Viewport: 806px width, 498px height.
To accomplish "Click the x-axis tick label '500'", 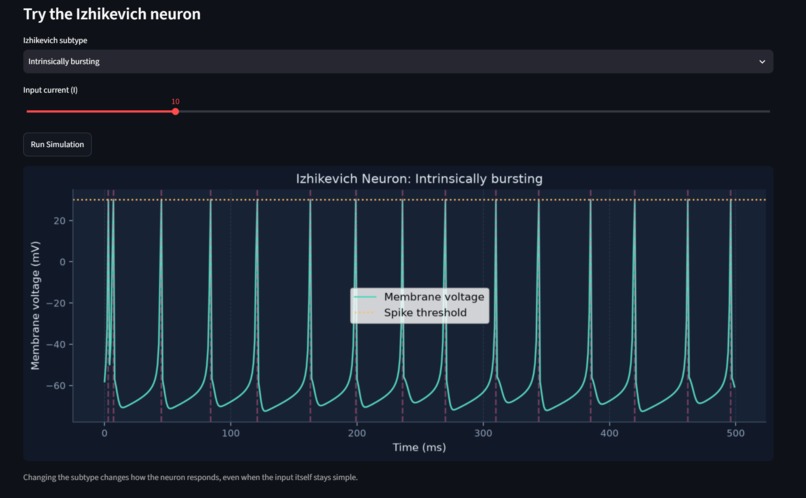I will 736,433.
